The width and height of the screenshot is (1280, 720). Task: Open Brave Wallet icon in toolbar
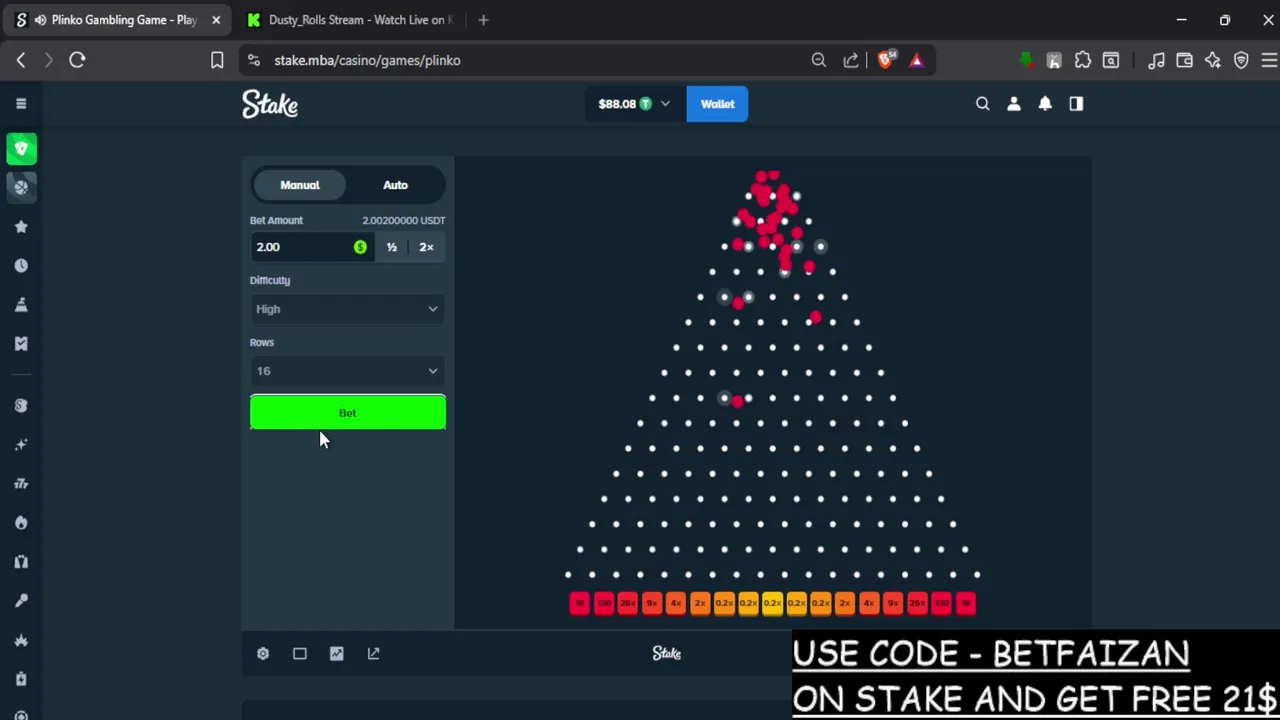tap(1184, 60)
